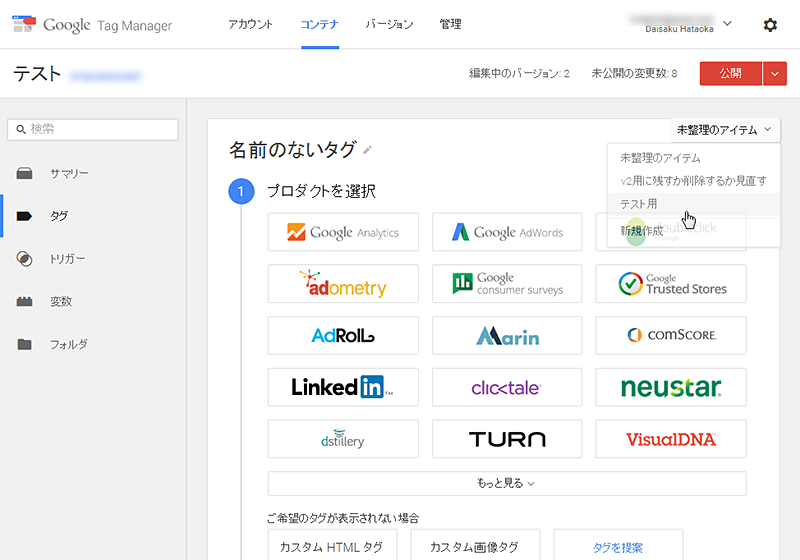Follow the タグを提案 link

pos(618,547)
